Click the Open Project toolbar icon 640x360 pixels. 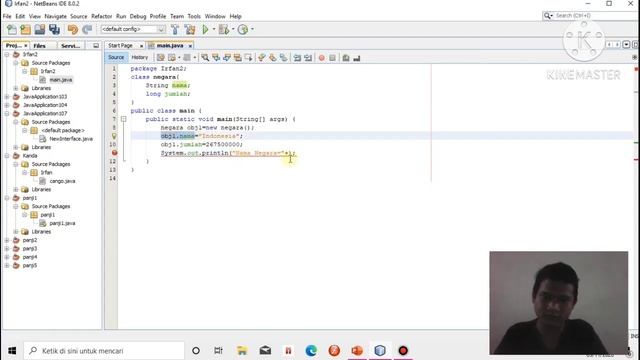point(40,29)
